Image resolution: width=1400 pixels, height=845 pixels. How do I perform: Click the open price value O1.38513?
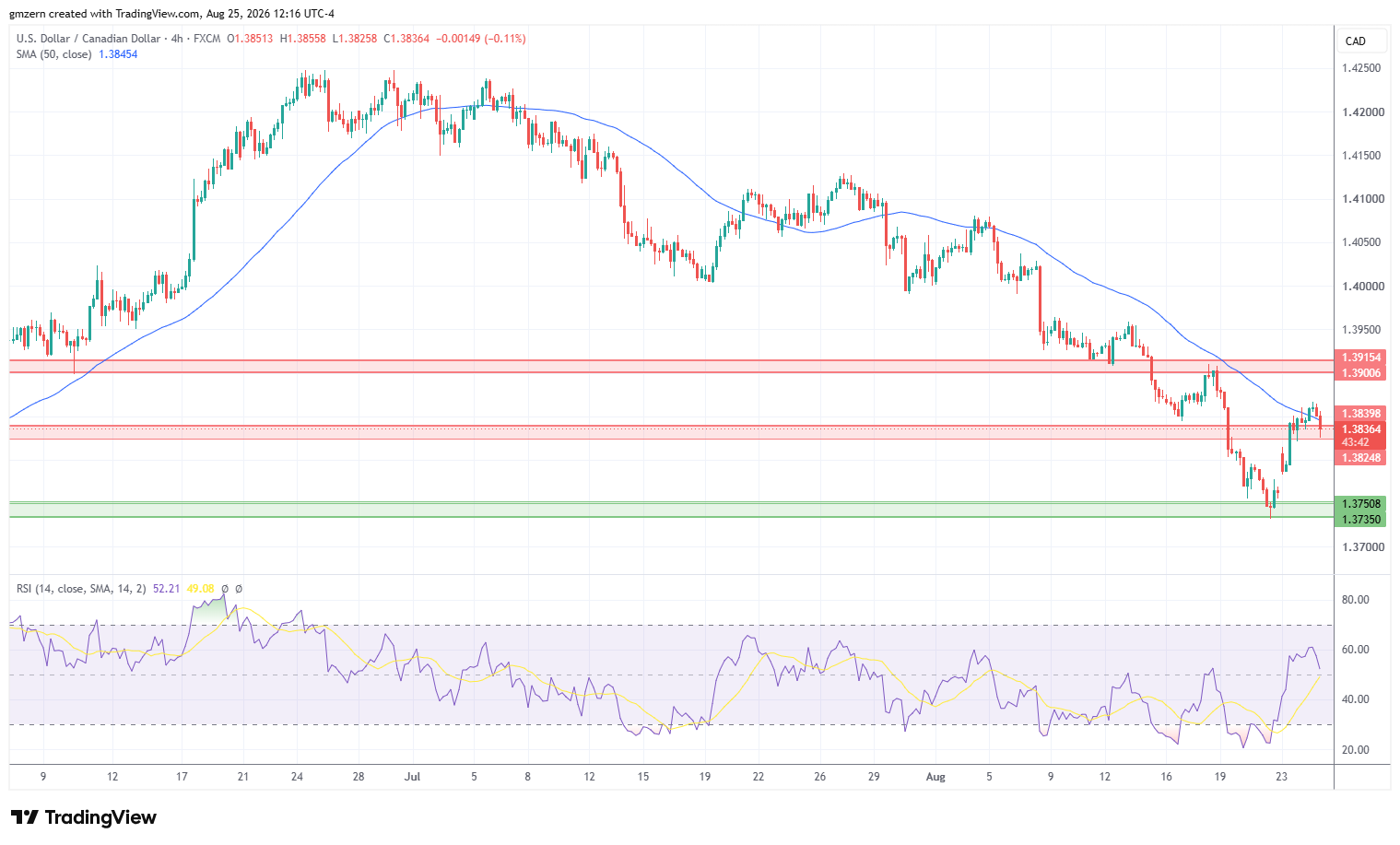(250, 39)
